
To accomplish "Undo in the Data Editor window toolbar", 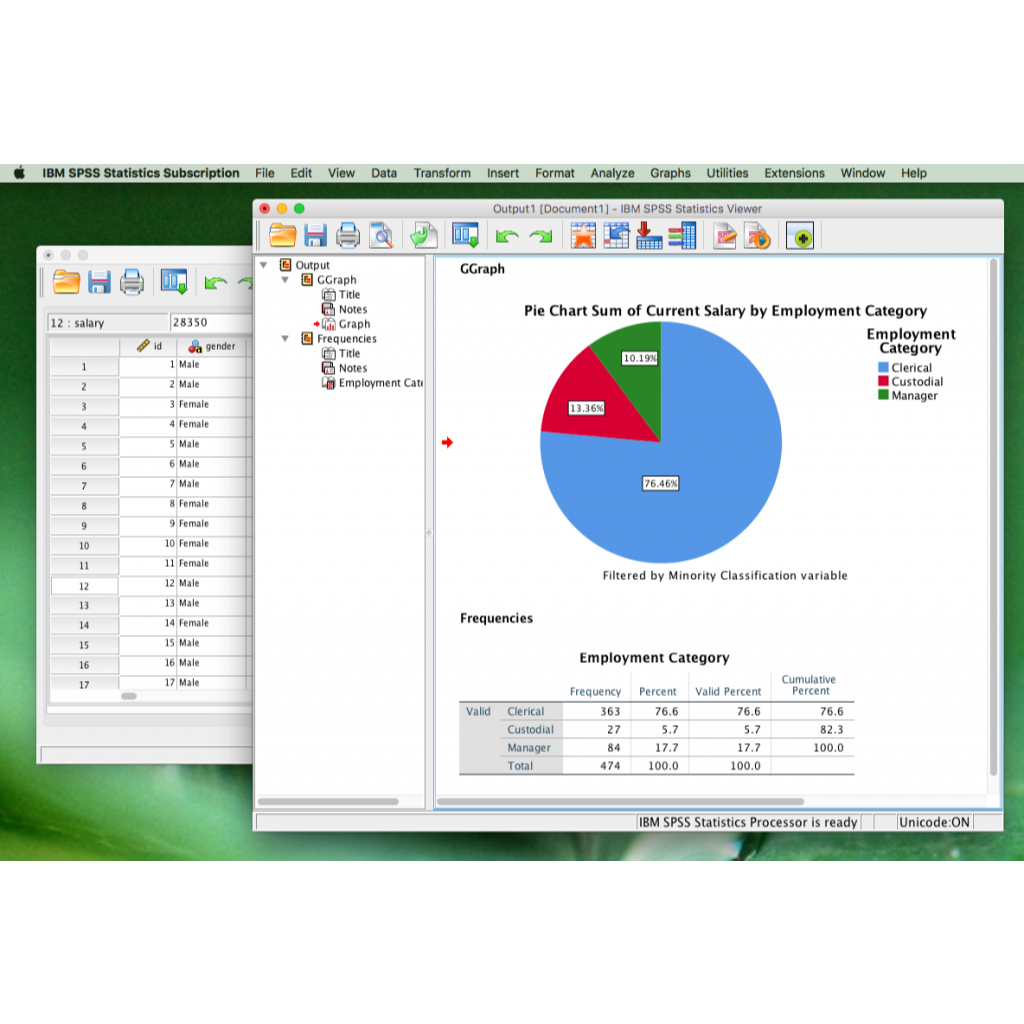I will point(216,283).
